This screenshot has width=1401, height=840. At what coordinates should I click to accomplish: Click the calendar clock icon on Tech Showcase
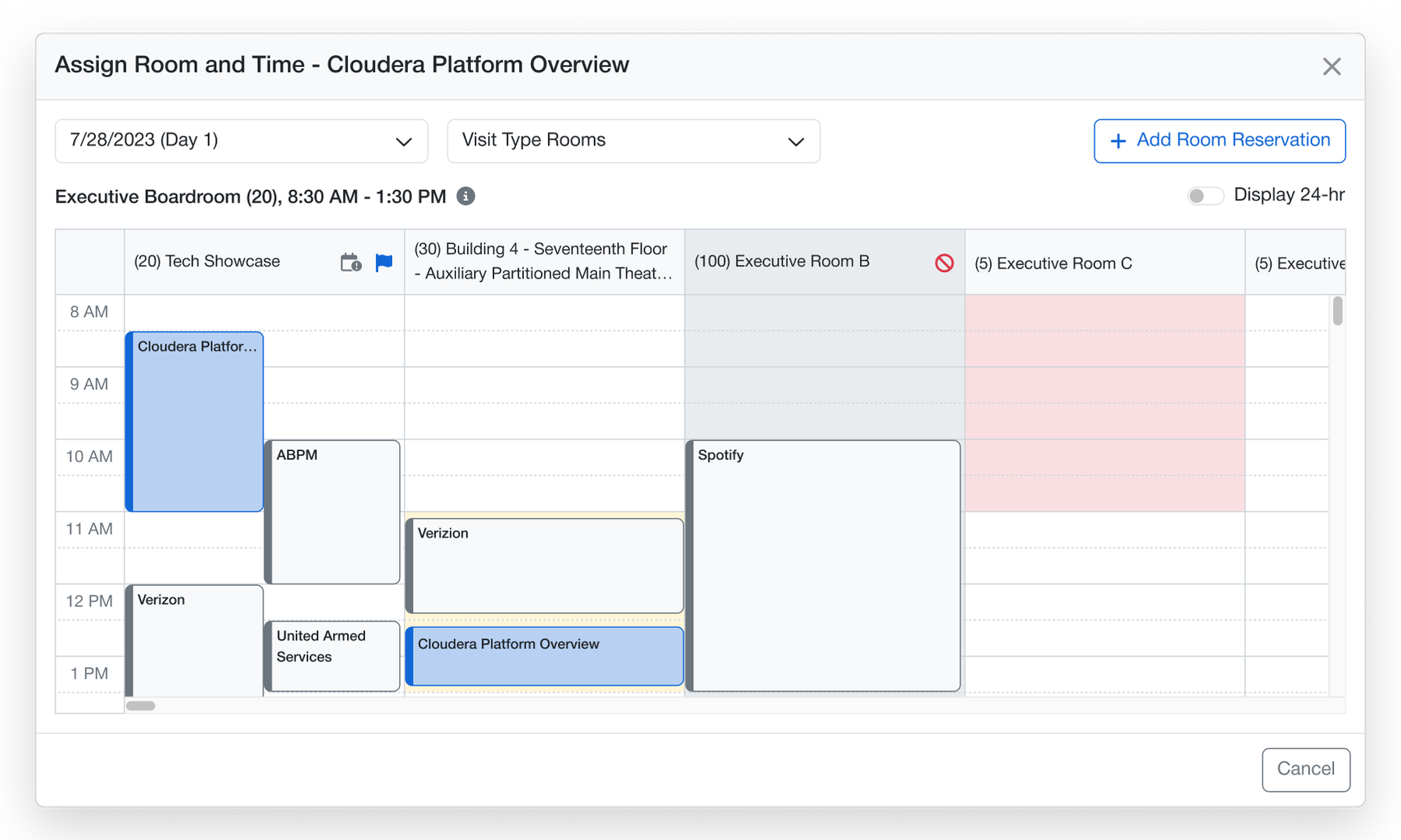(351, 263)
